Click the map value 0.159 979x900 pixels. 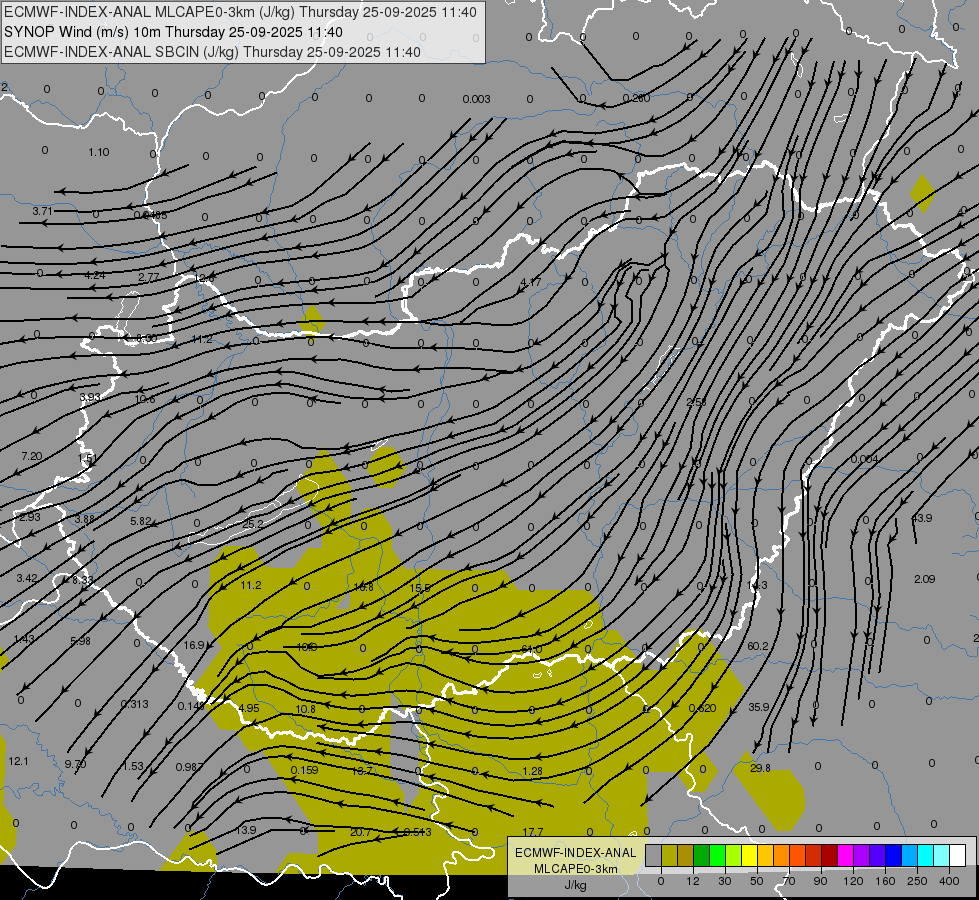(x=305, y=770)
